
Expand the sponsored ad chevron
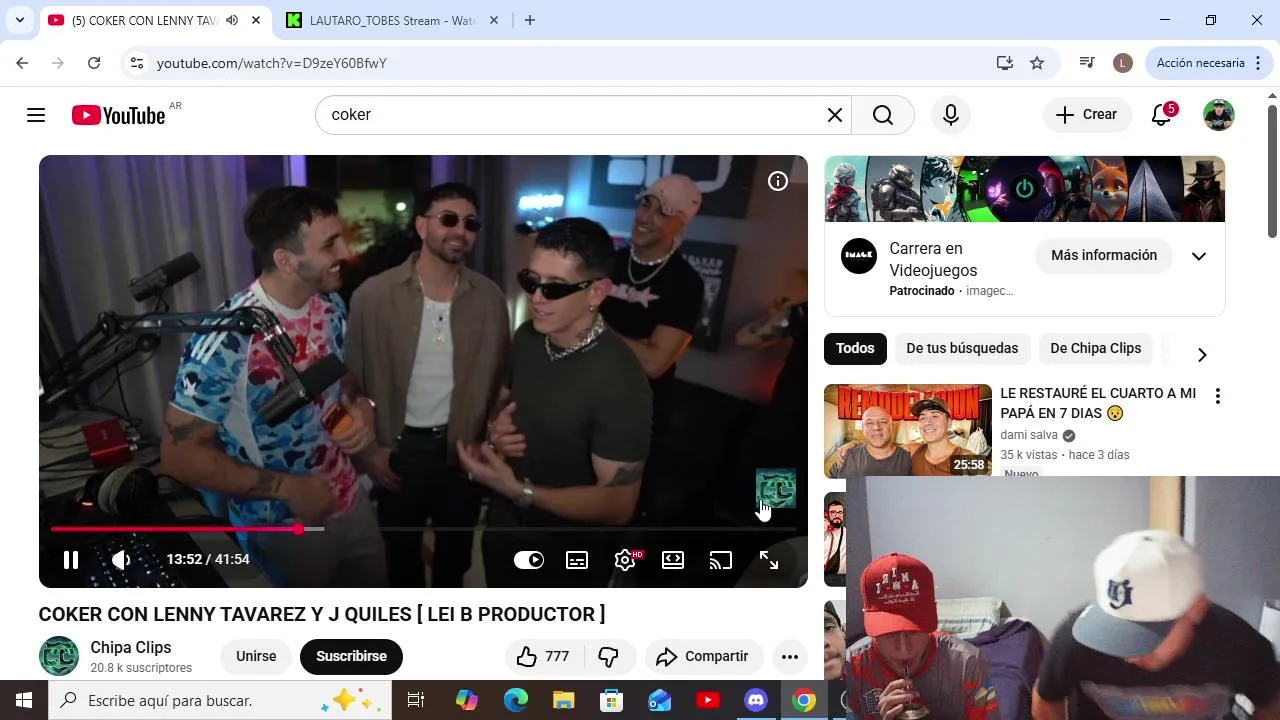tap(1199, 256)
